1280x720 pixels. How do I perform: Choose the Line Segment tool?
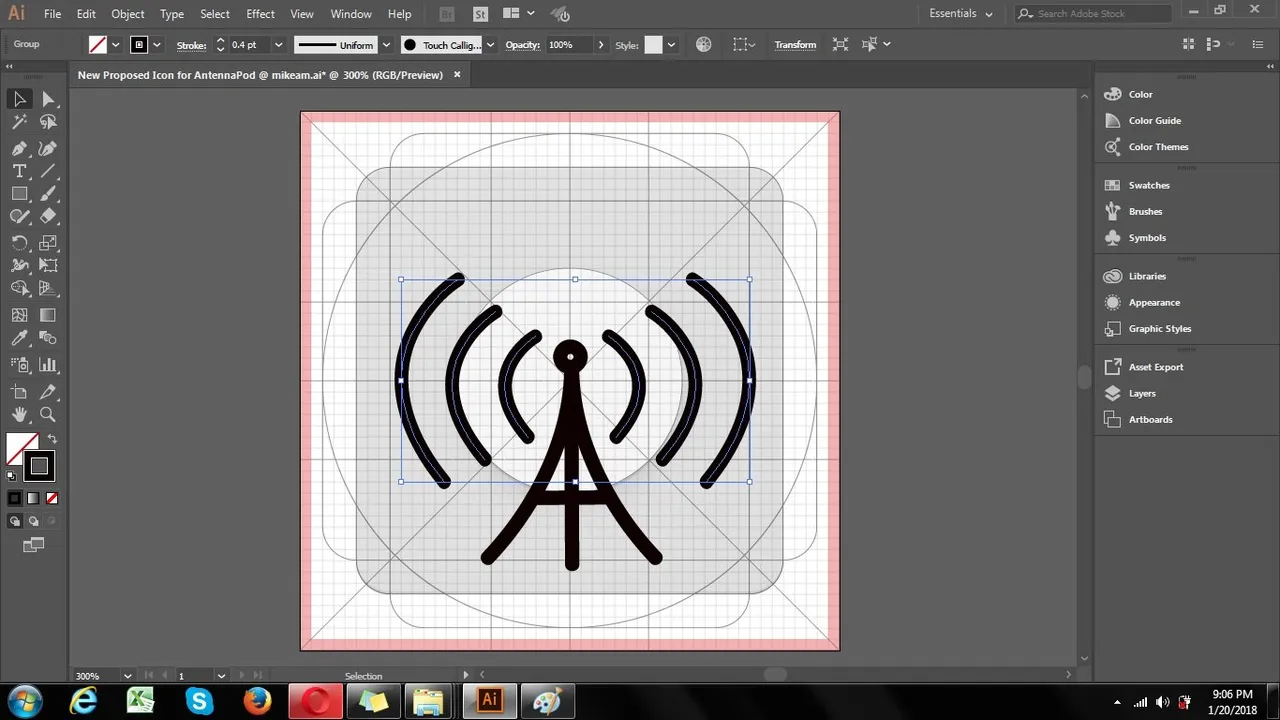[48, 171]
